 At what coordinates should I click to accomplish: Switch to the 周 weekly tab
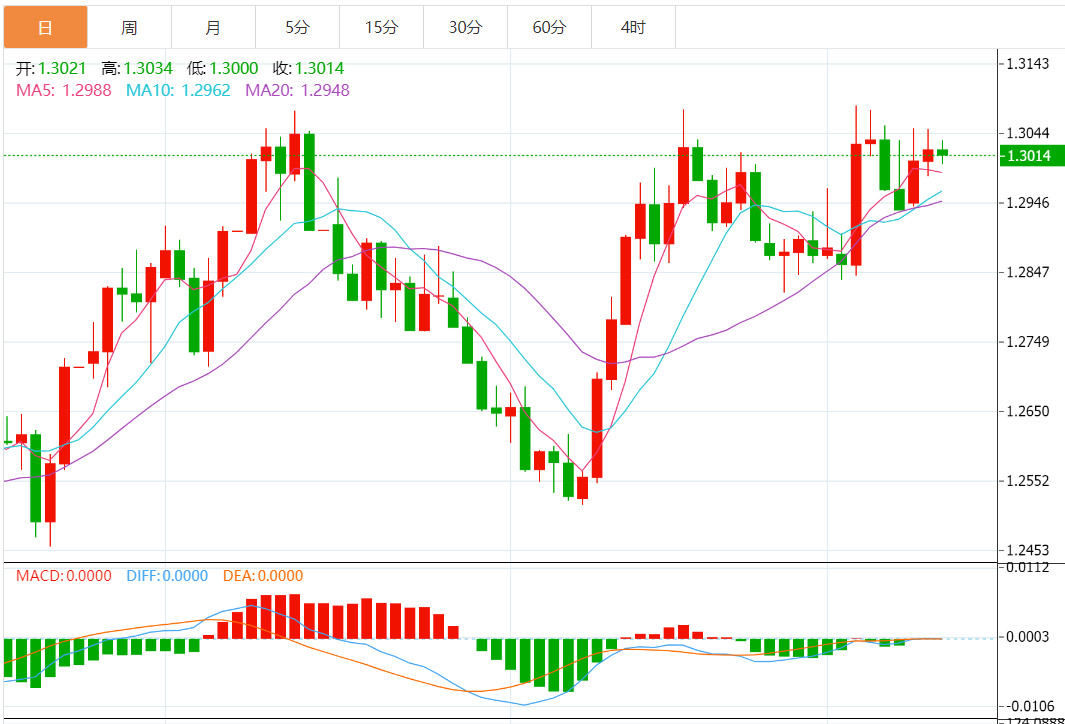129,27
